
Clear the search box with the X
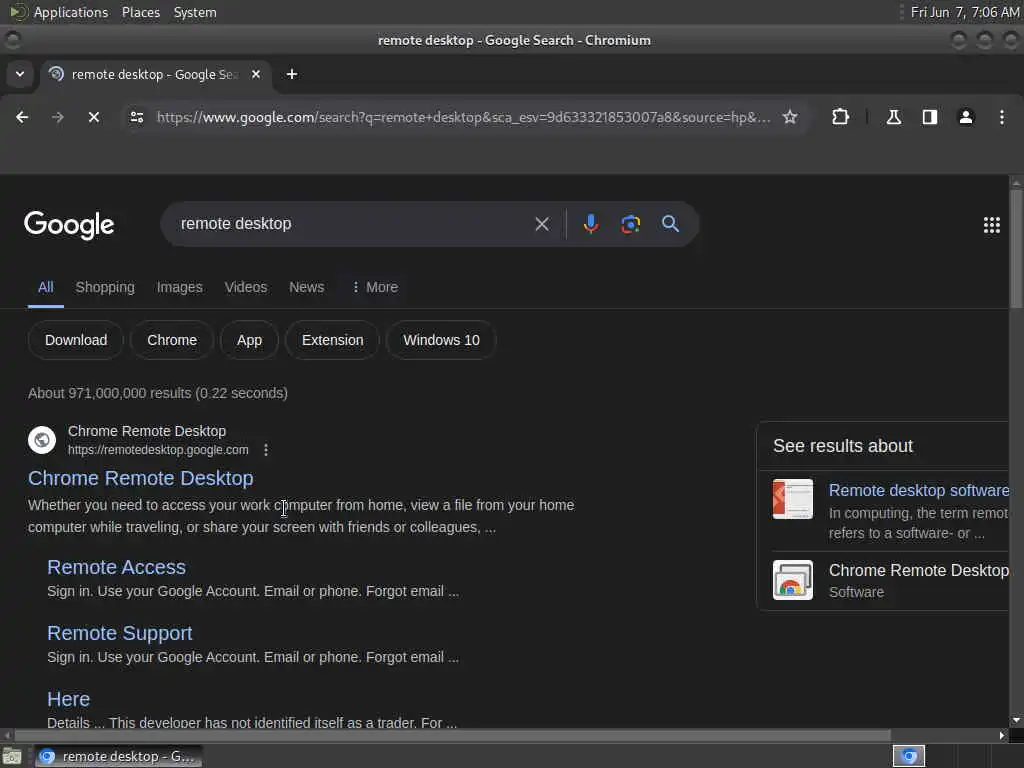541,224
